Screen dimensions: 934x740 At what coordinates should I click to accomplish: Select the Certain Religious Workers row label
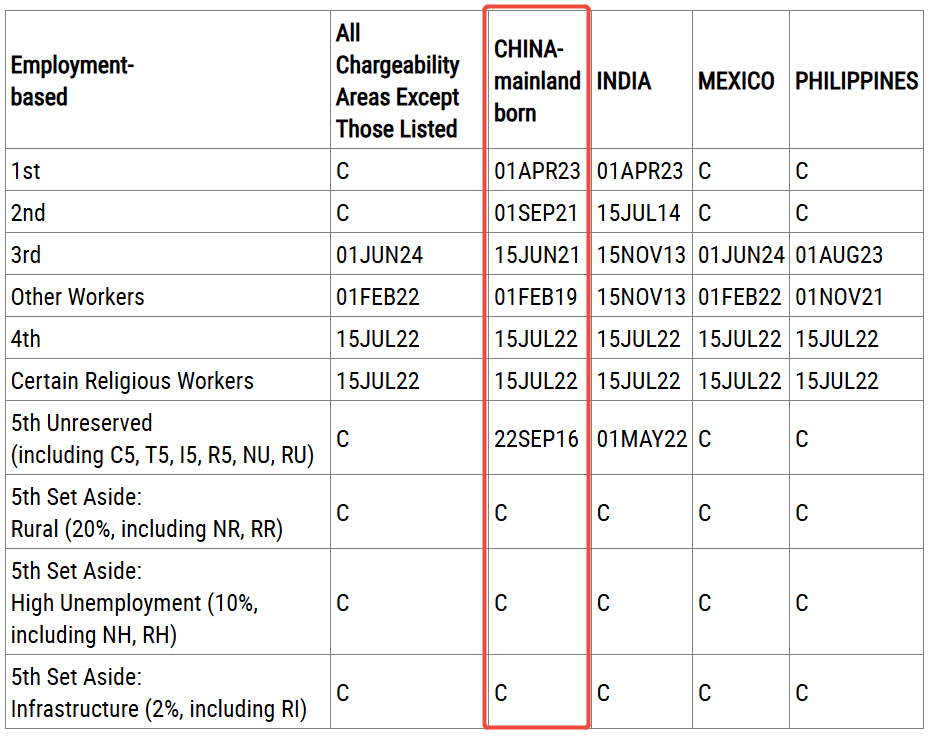click(132, 381)
